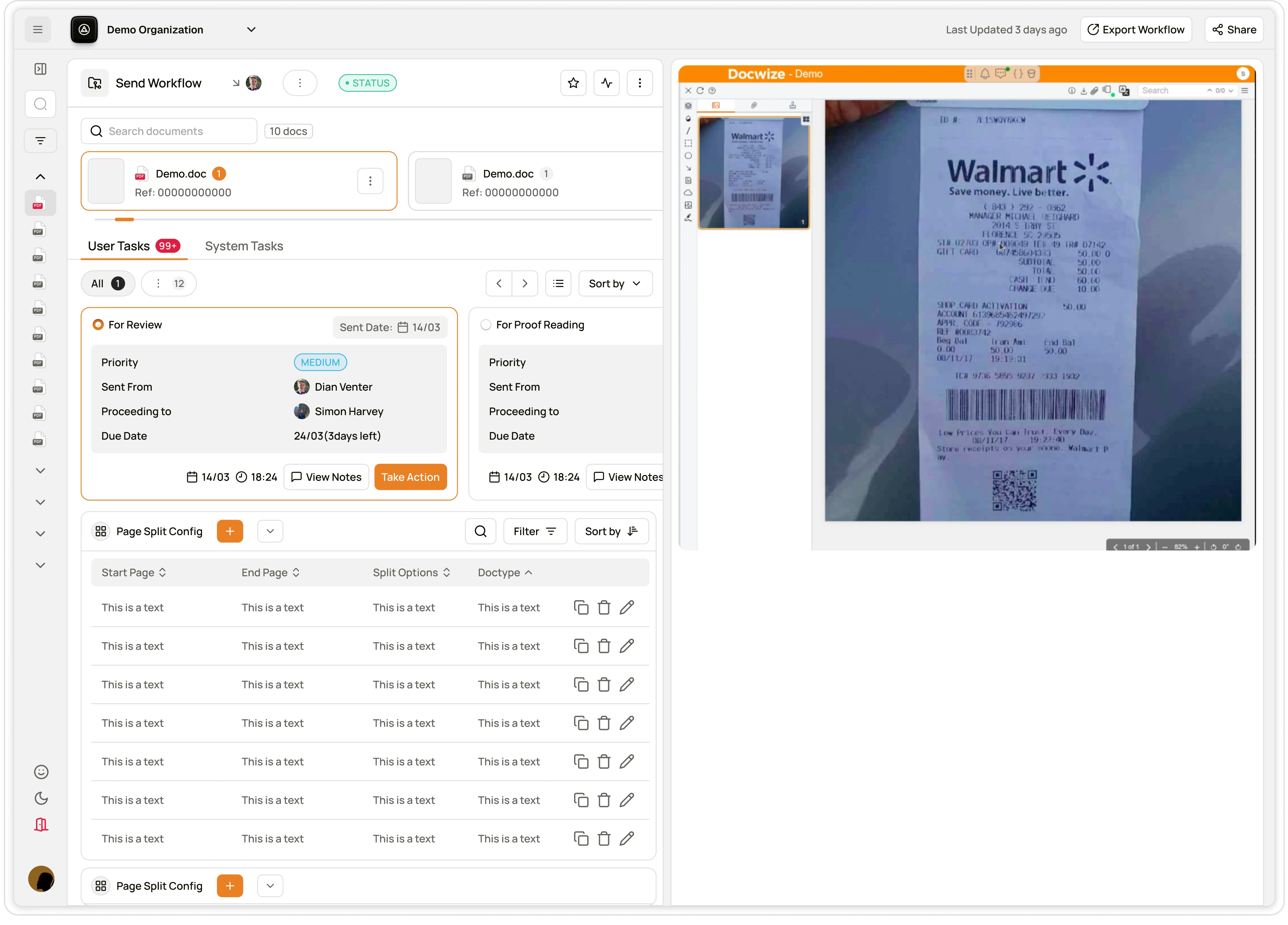The width and height of the screenshot is (1288, 925).
Task: Click Export Workflow button
Action: click(1136, 30)
